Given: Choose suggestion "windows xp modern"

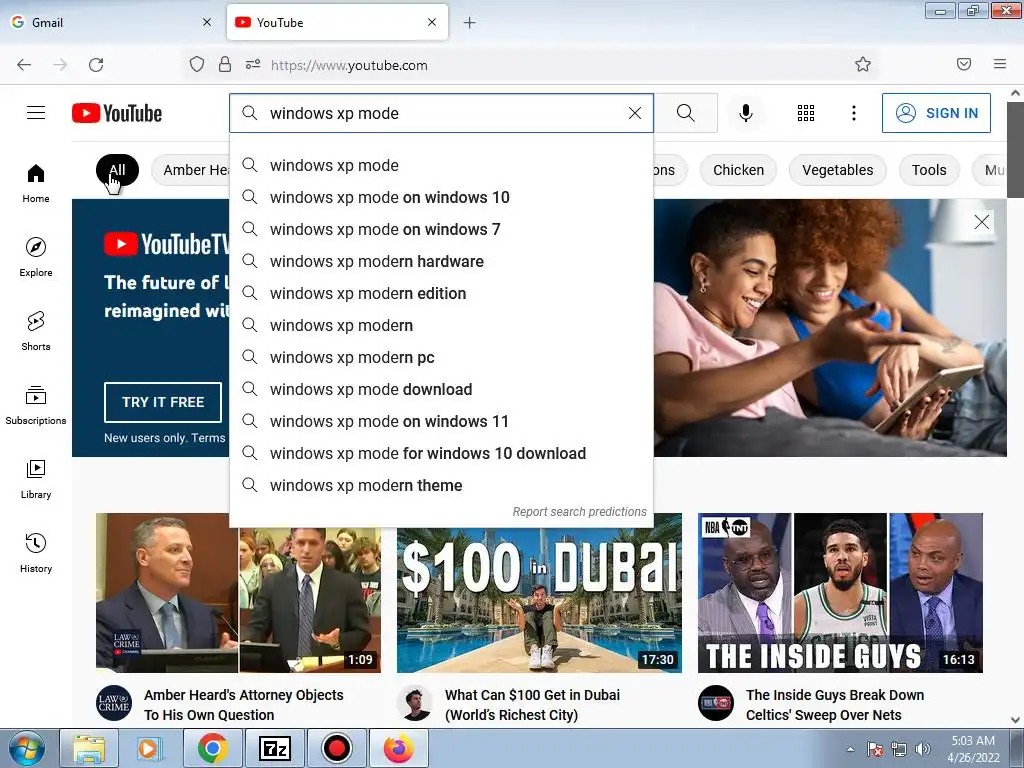Looking at the screenshot, I should click(441, 325).
